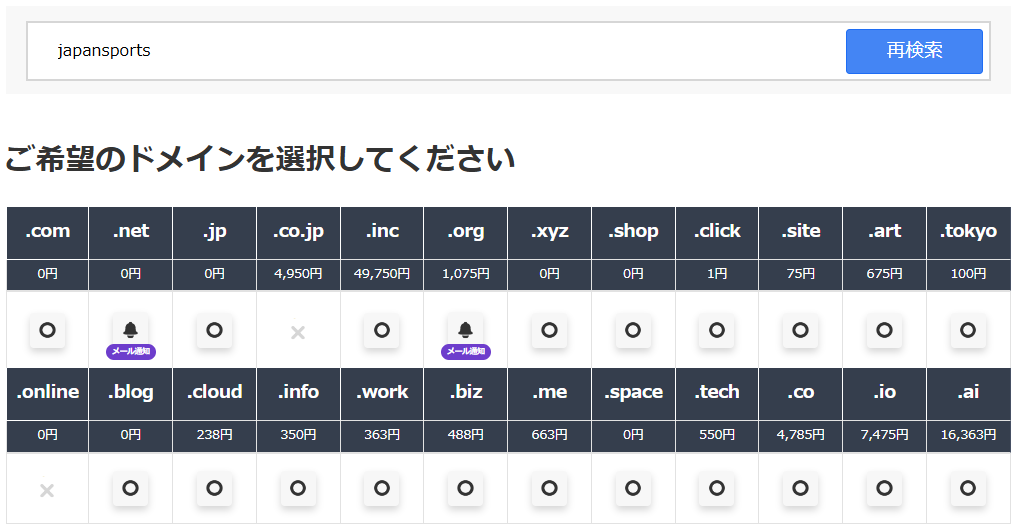1017x529 pixels.
Task: Click the bell notification icon under .org
Action: pos(465,330)
